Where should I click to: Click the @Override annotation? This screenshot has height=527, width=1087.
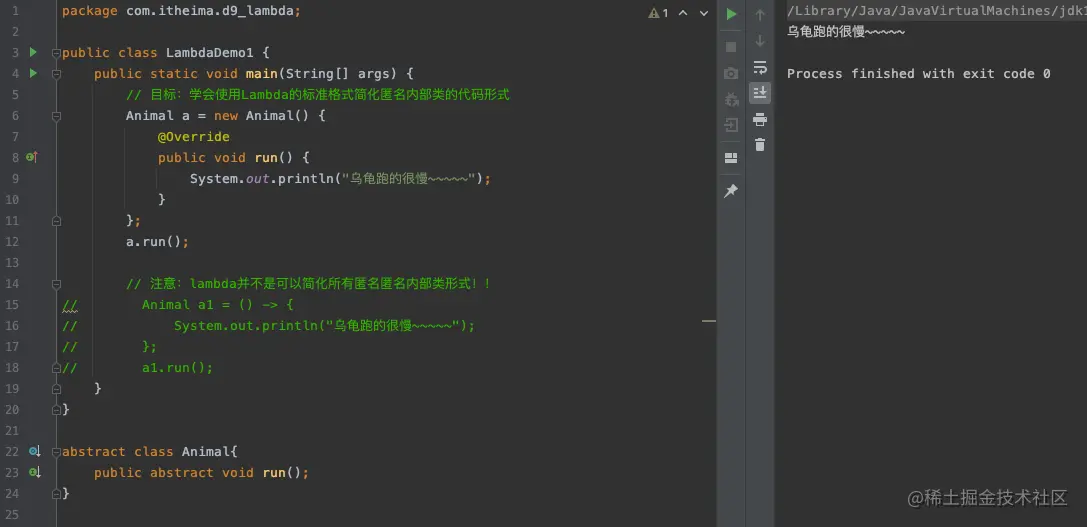(x=193, y=137)
